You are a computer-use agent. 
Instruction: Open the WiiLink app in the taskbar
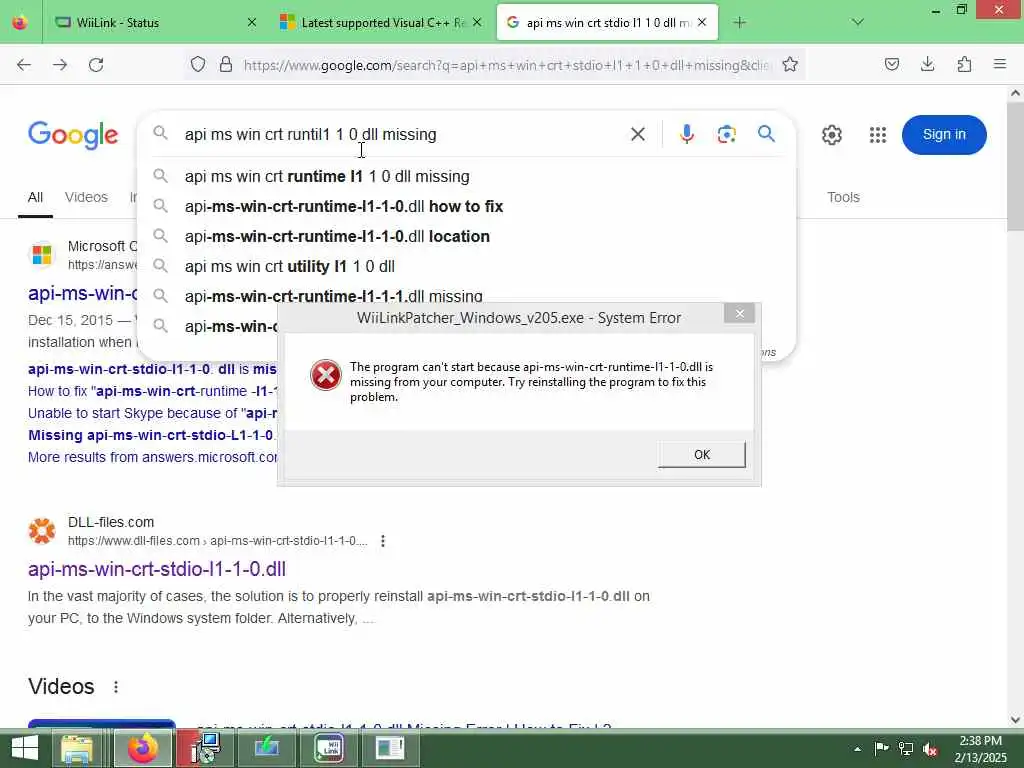tap(329, 748)
